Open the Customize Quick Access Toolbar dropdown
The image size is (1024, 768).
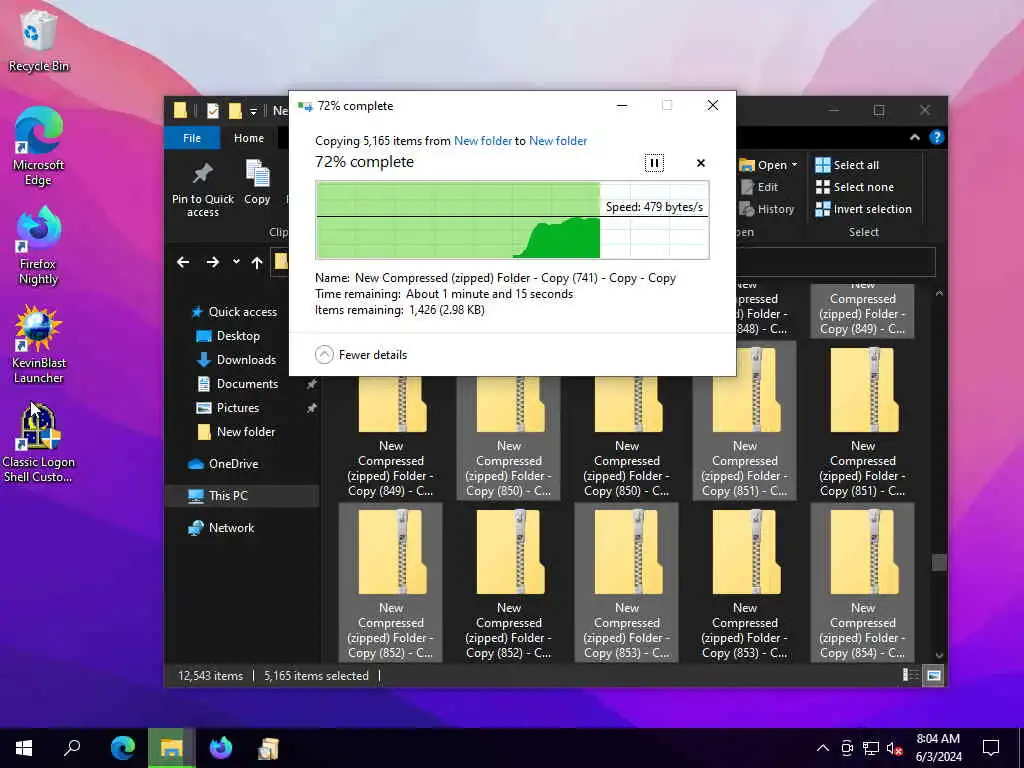click(x=253, y=111)
